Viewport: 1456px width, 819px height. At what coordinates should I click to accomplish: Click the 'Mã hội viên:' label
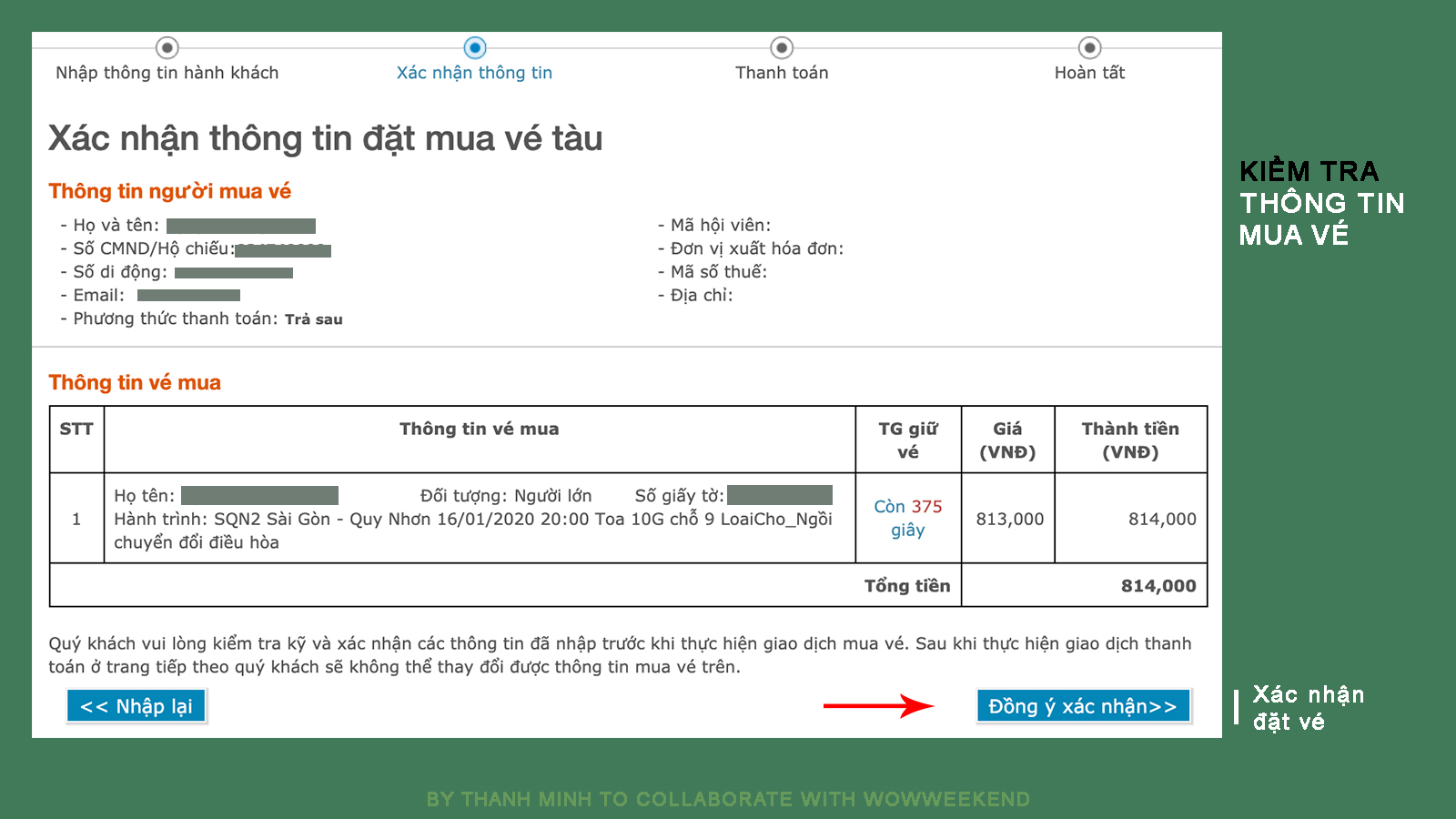click(714, 225)
